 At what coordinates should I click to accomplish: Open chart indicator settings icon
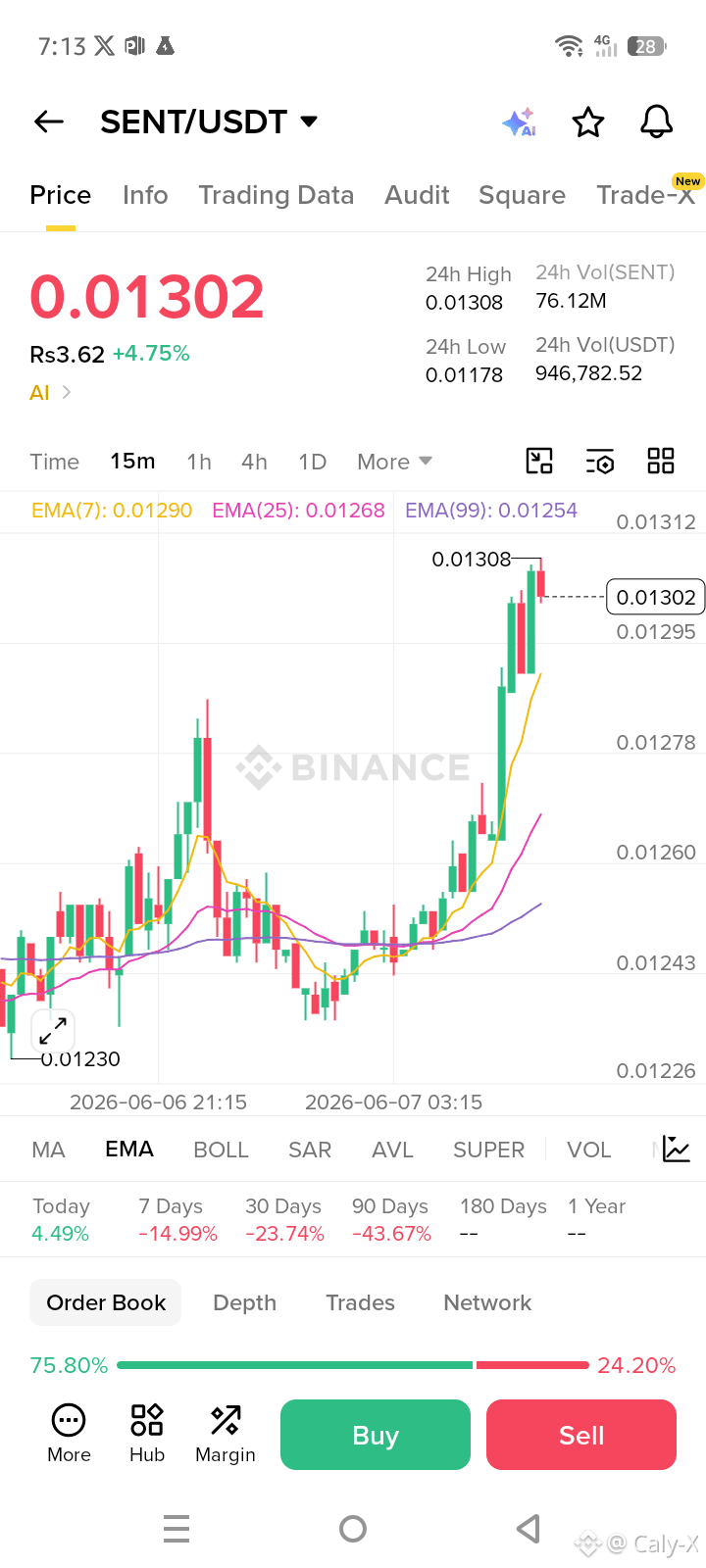(600, 462)
